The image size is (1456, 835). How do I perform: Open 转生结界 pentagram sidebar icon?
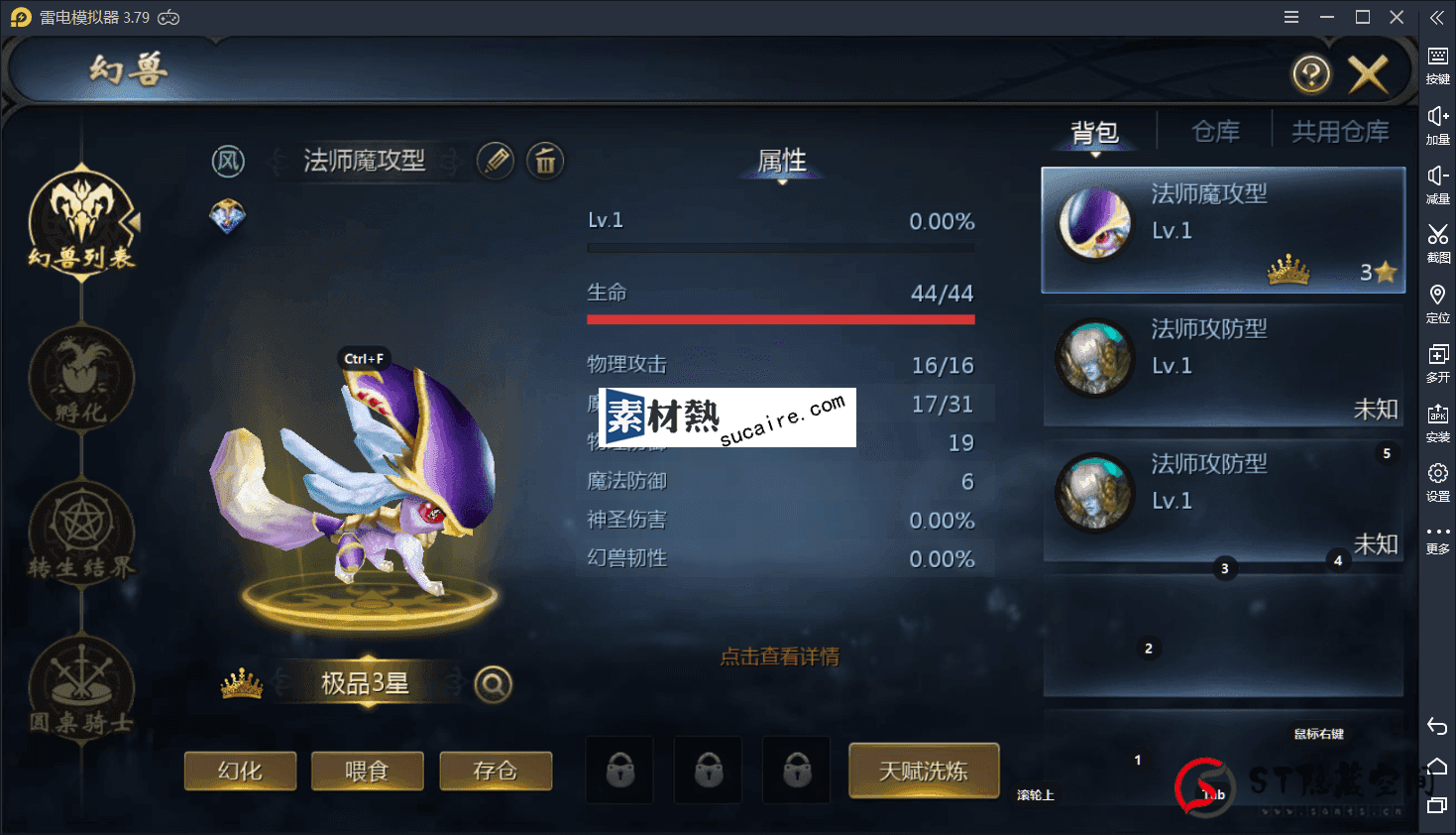pos(81,533)
